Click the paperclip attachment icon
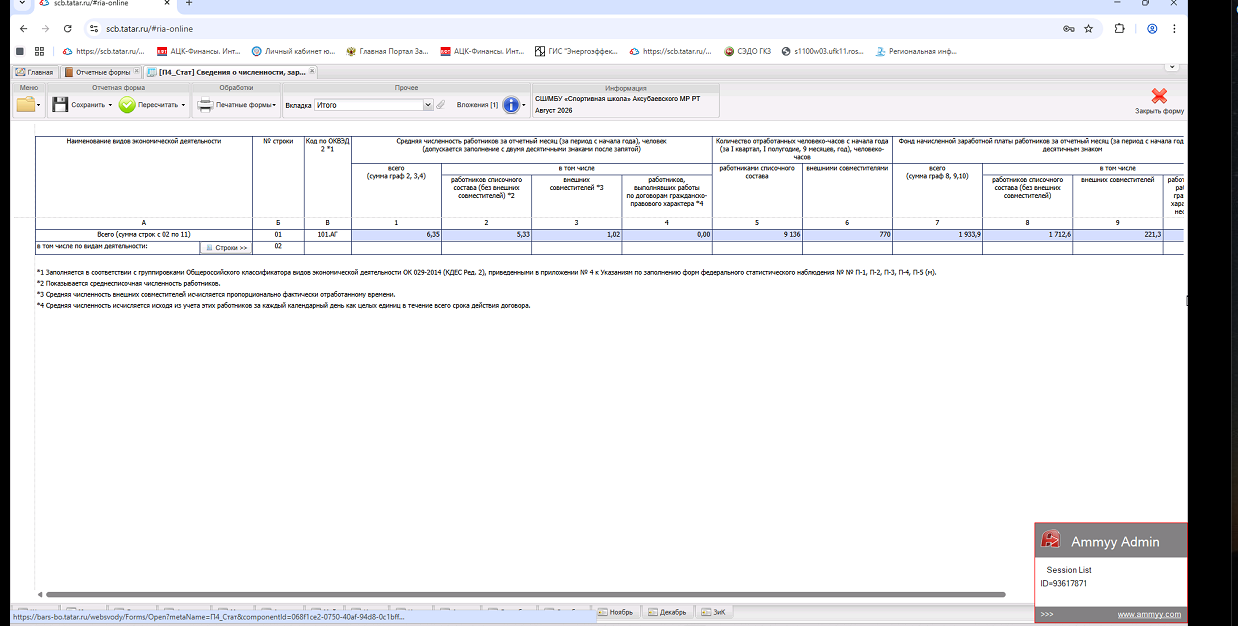 (440, 104)
